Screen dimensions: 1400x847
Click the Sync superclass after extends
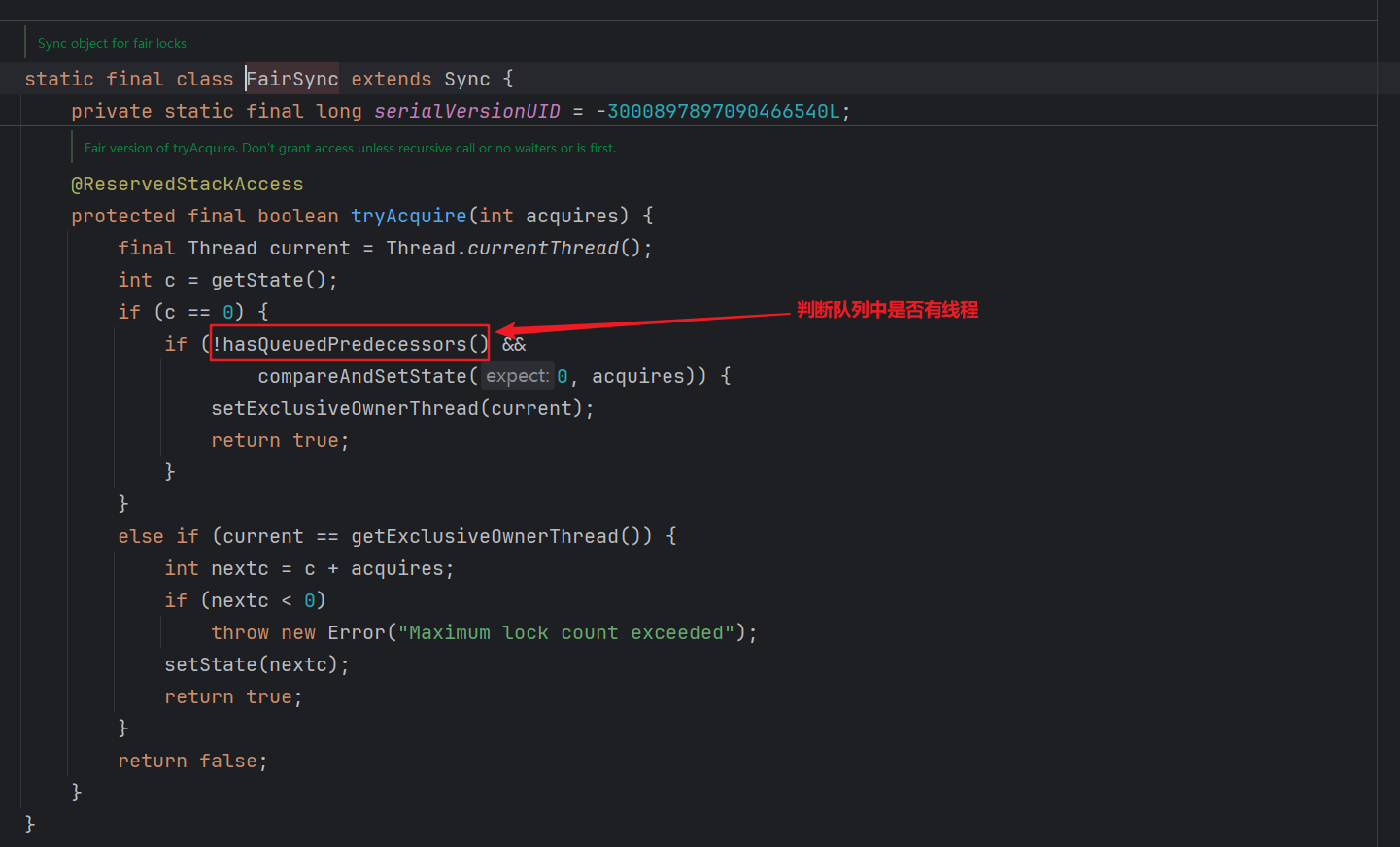[x=466, y=79]
